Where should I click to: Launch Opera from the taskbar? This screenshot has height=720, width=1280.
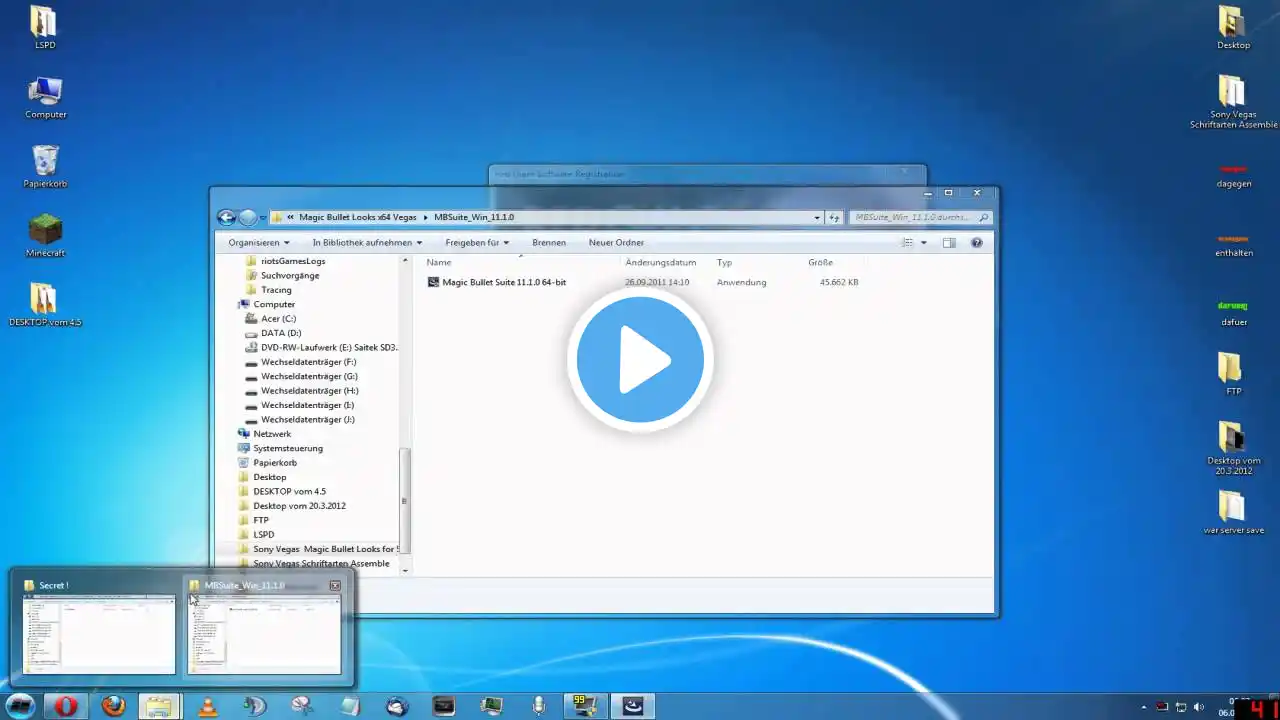(66, 706)
